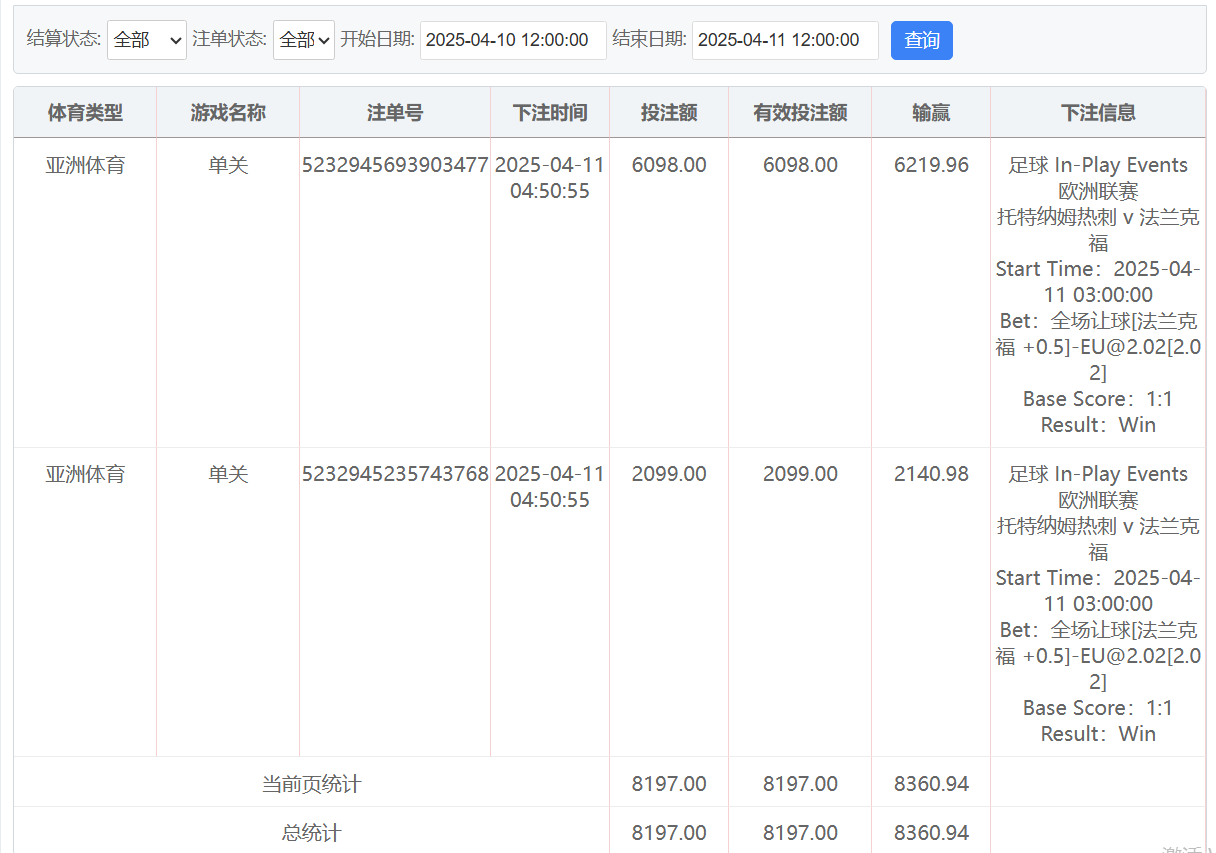Select bet number 5232945235743768

(395, 474)
